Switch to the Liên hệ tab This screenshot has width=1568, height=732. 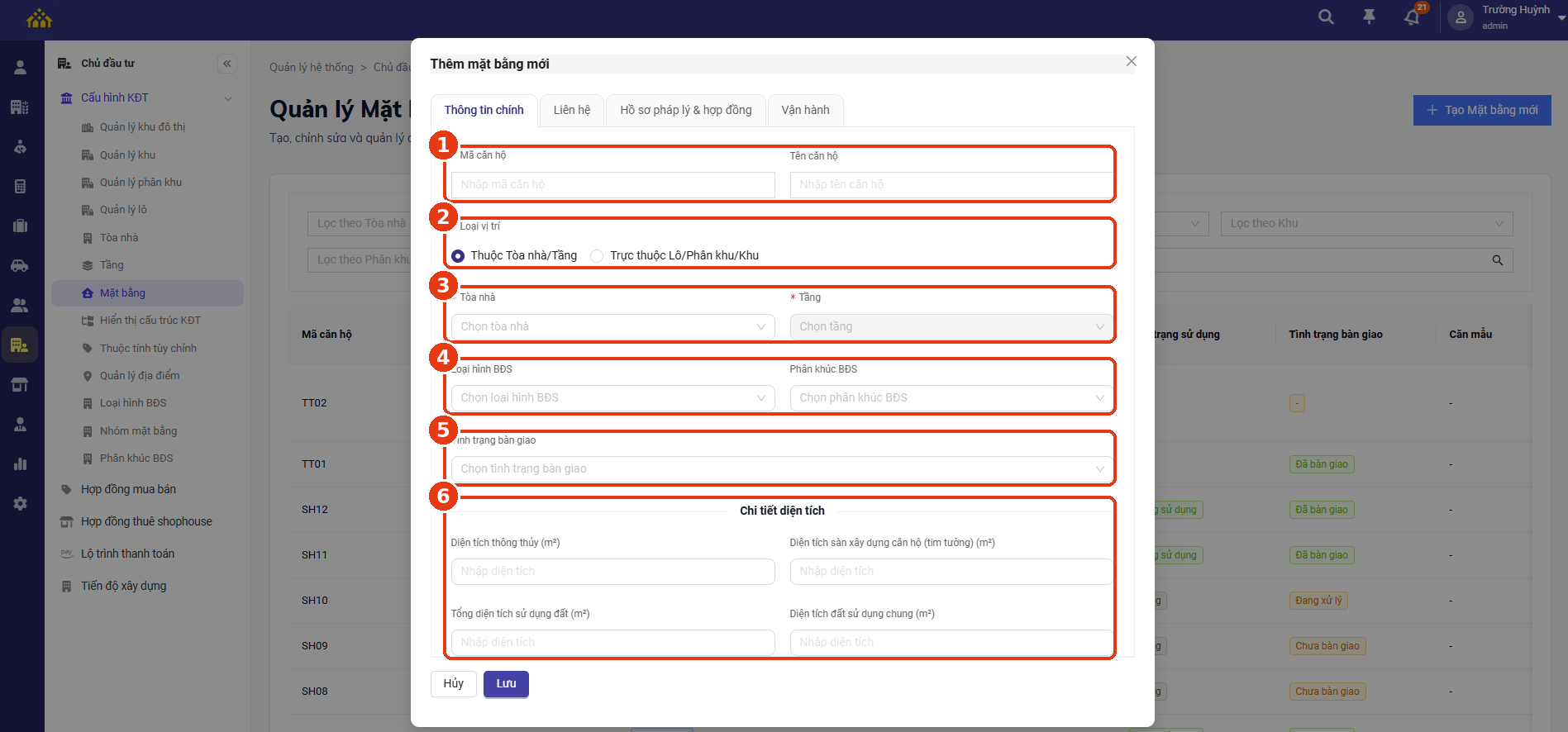pos(572,110)
